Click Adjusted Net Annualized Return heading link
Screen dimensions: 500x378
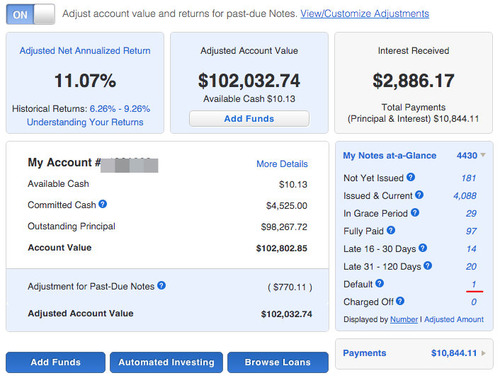(x=85, y=51)
